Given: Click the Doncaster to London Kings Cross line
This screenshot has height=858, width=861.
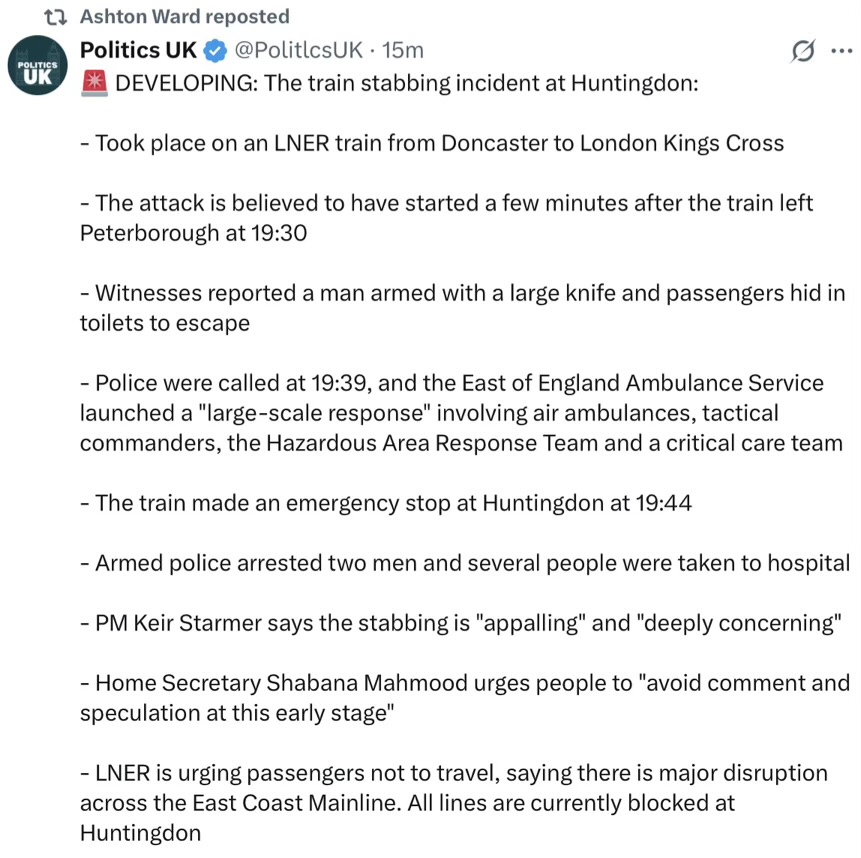Looking at the screenshot, I should [x=432, y=143].
